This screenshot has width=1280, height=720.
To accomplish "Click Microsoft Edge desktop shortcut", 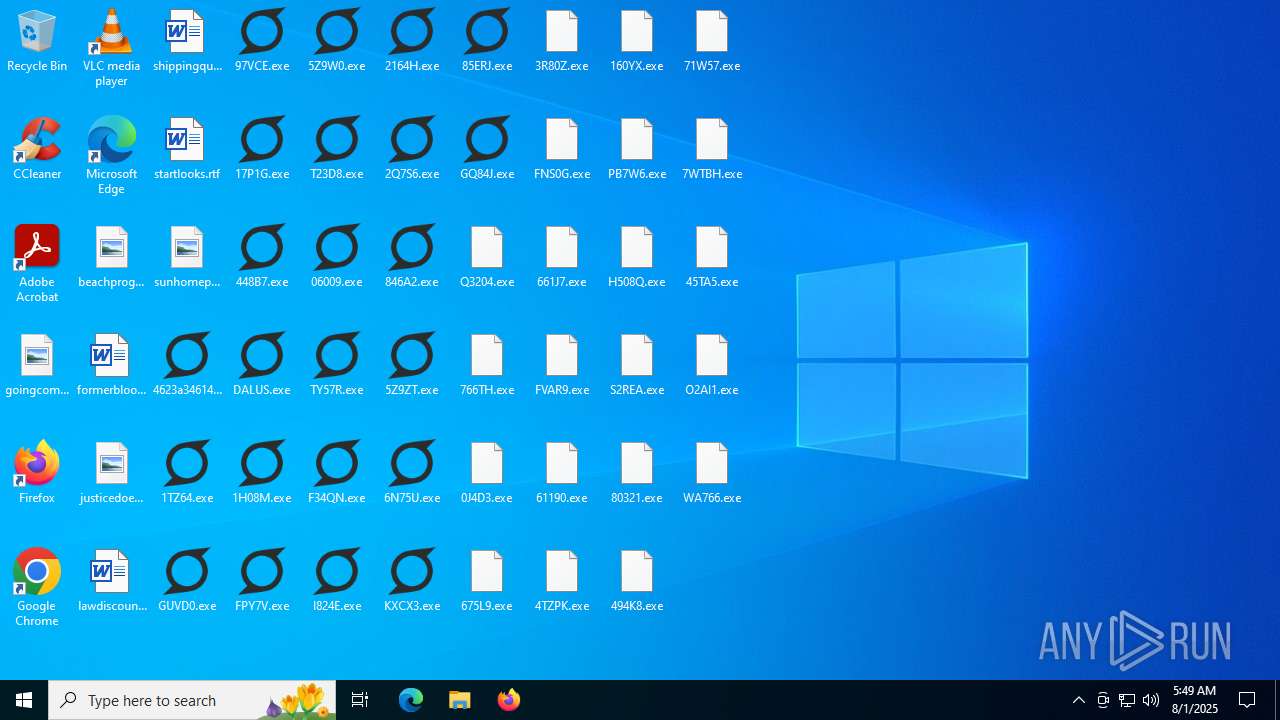I will tap(111, 156).
